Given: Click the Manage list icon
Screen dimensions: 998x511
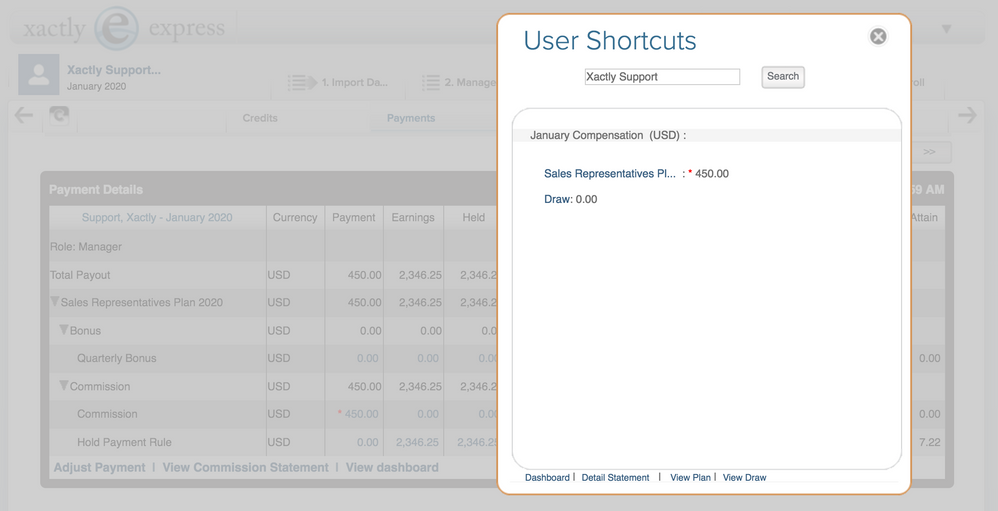Looking at the screenshot, I should pos(431,82).
